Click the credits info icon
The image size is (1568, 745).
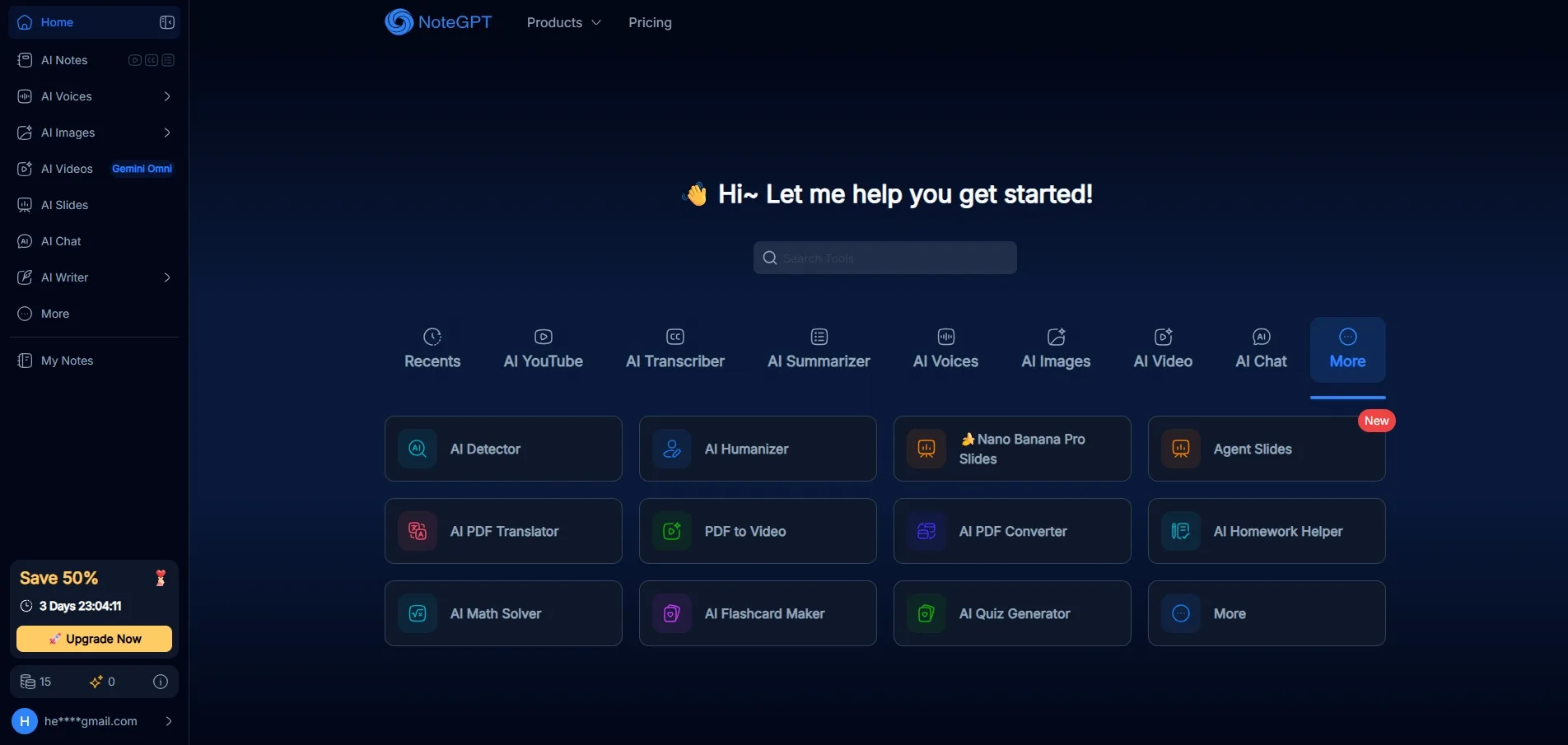161,682
